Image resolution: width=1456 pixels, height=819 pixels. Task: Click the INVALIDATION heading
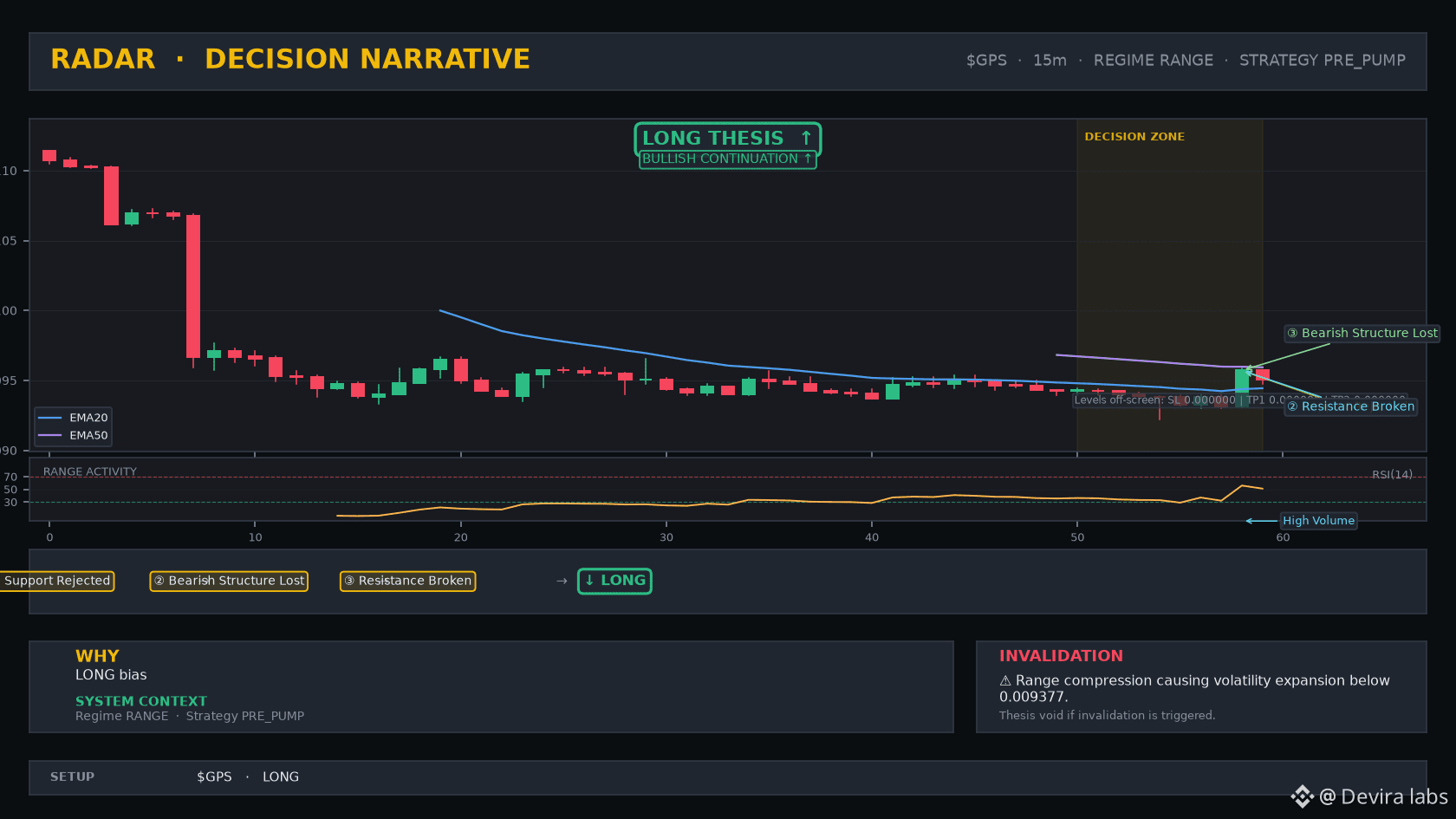(1061, 656)
